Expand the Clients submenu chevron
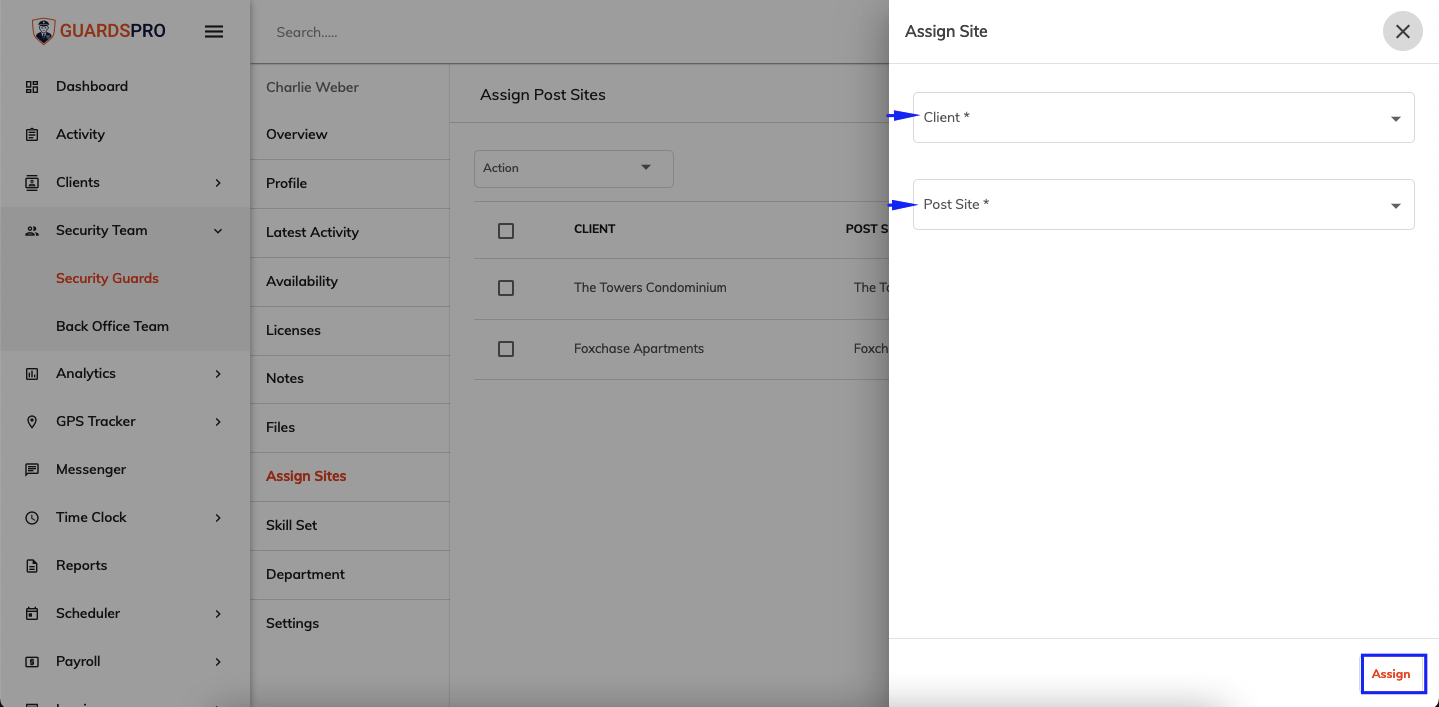 click(218, 183)
